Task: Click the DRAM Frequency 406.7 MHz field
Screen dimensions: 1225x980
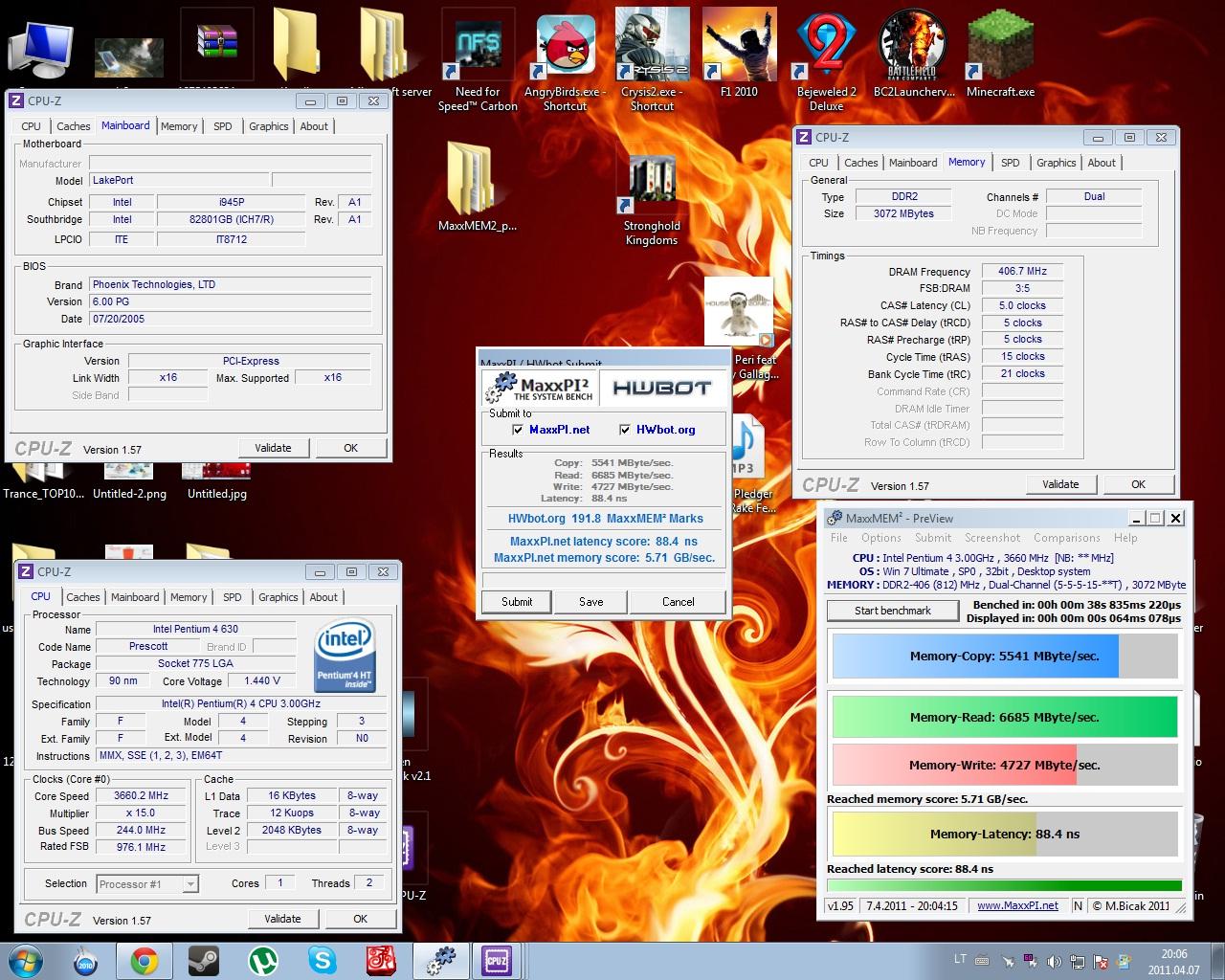Action: click(1022, 272)
